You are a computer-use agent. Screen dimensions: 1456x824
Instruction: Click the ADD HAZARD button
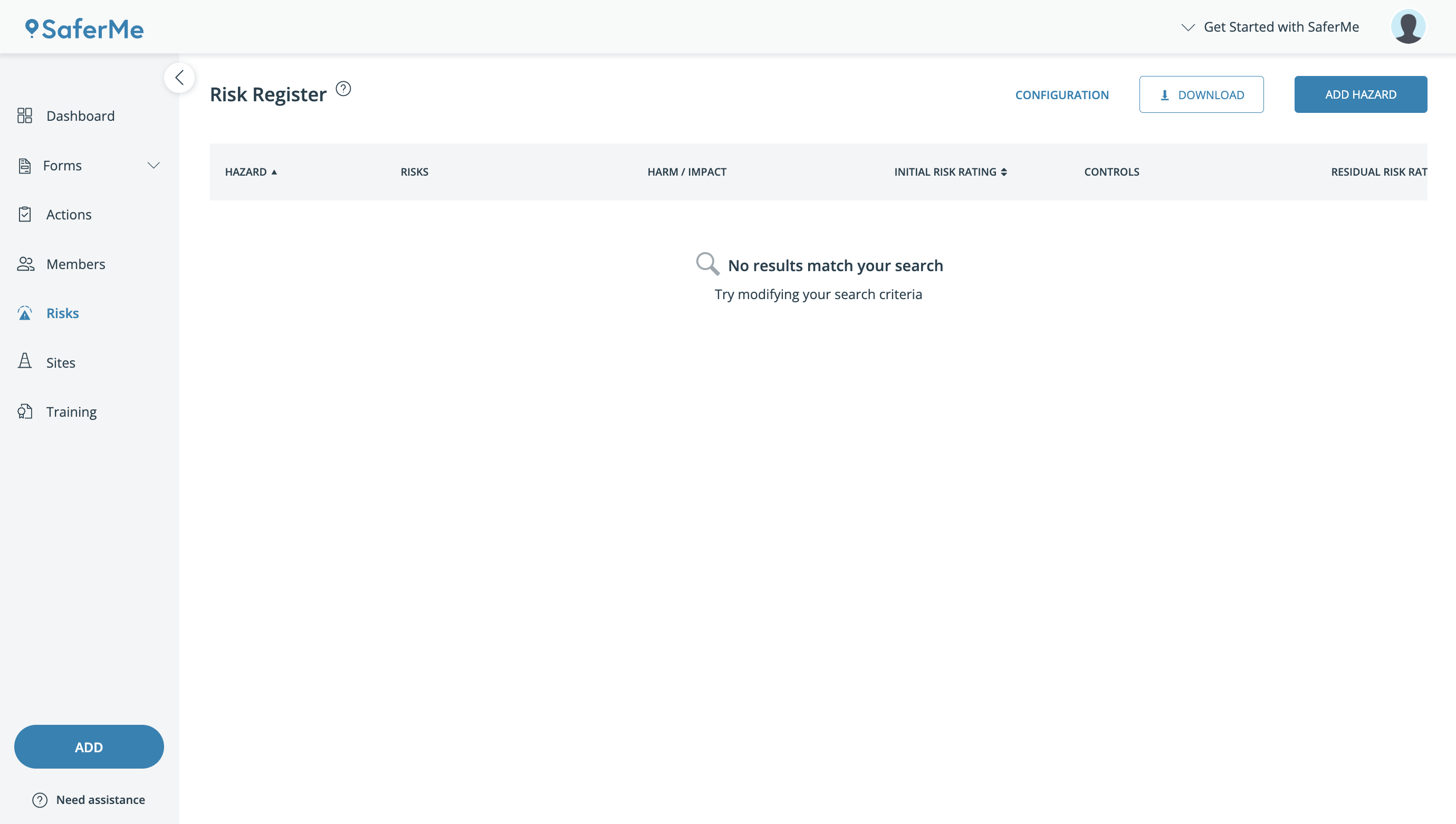1361,94
